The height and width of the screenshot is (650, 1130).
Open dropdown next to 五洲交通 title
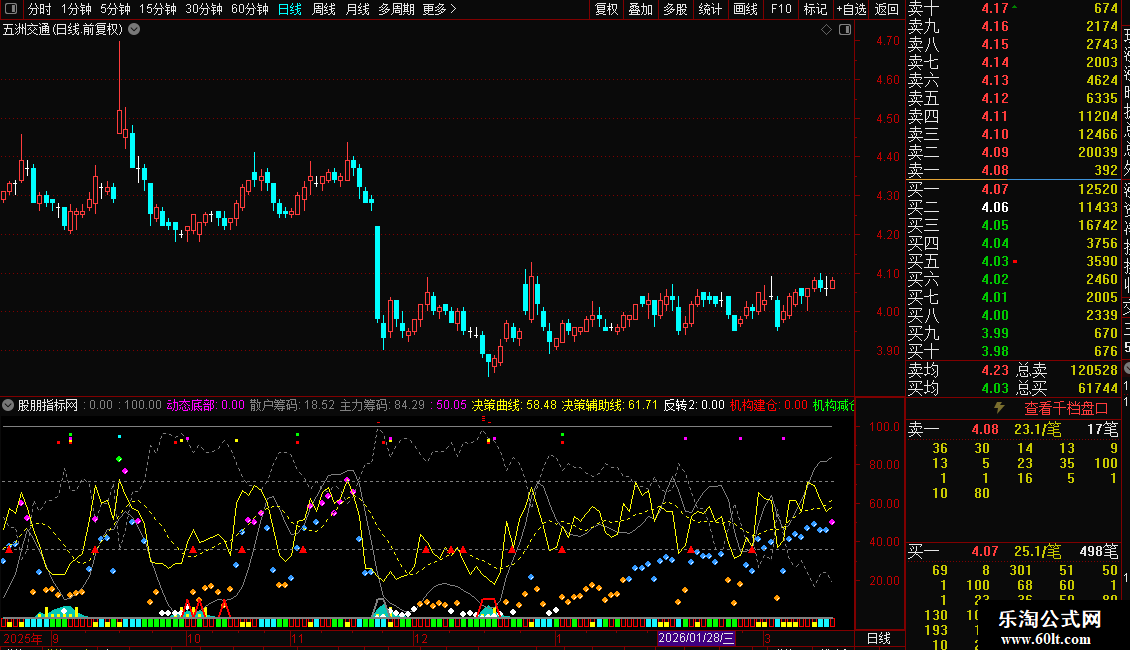[134, 30]
